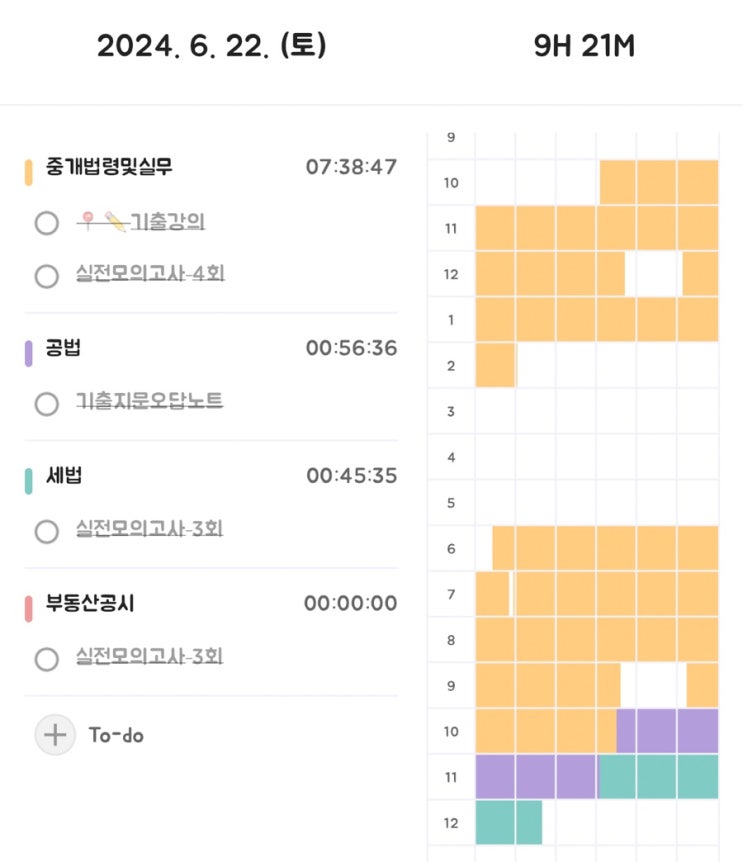The image size is (743, 862).
Task: Click the 00:56:36 timer for 공법
Action: pyautogui.click(x=351, y=349)
